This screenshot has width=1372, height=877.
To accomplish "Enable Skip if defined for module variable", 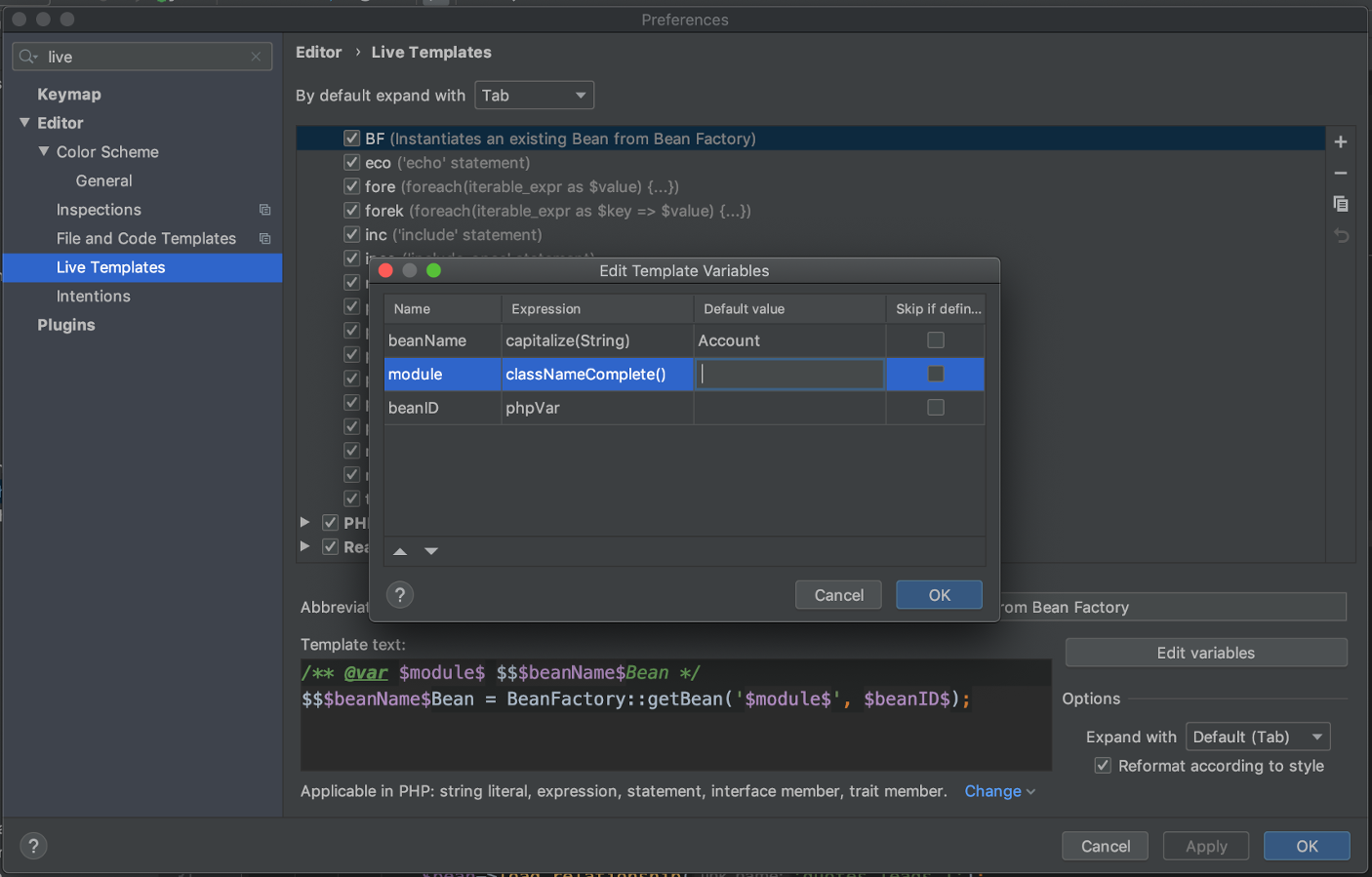I will pyautogui.click(x=935, y=374).
